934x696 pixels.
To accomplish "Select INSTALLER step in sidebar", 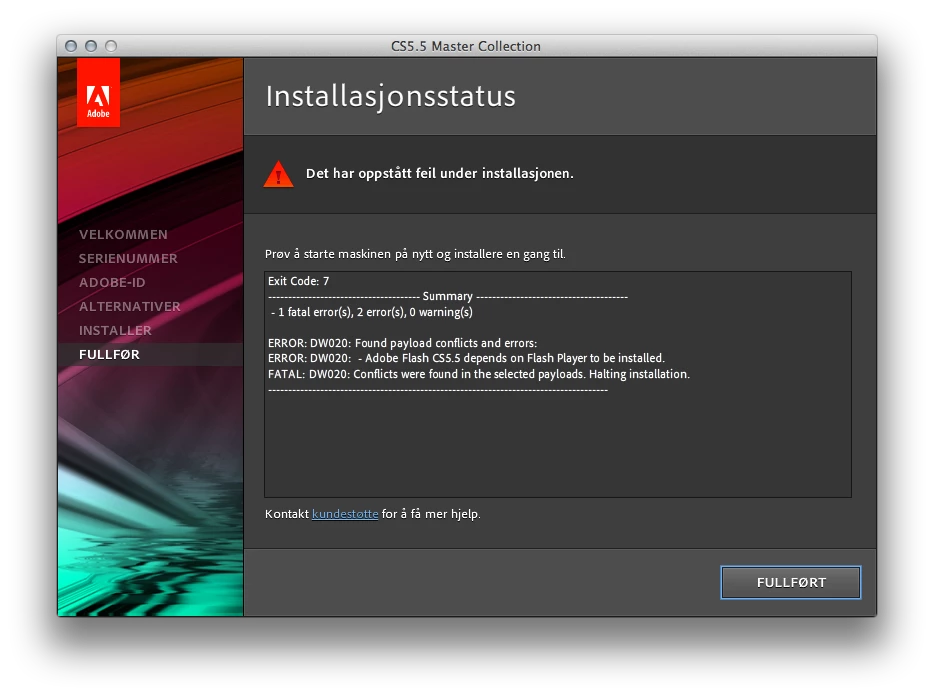I will pyautogui.click(x=115, y=330).
